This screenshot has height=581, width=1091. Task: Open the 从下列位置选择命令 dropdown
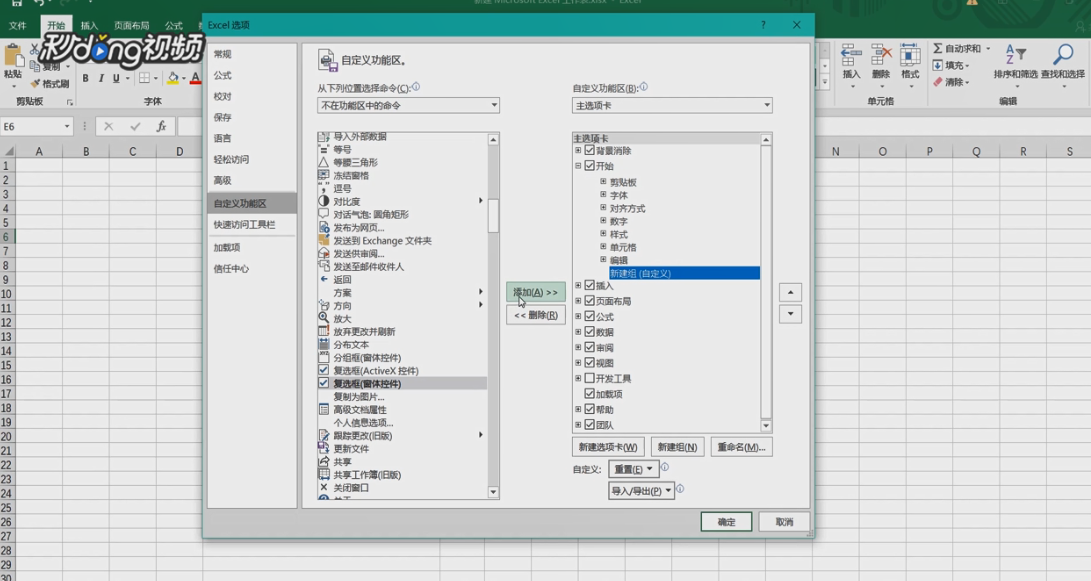pyautogui.click(x=493, y=105)
